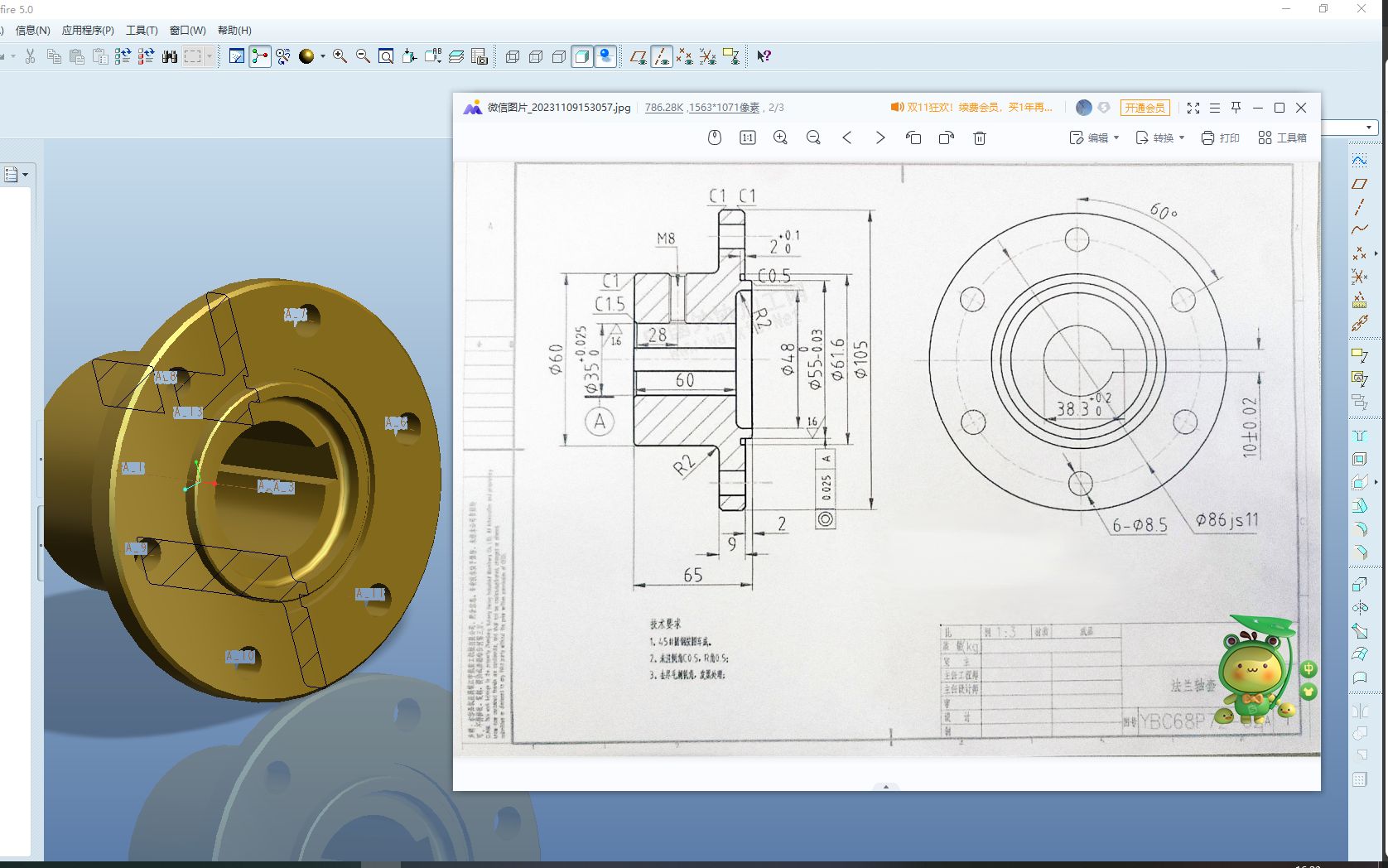The width and height of the screenshot is (1388, 868).
Task: Zoom in on the drawing image
Action: 780,137
